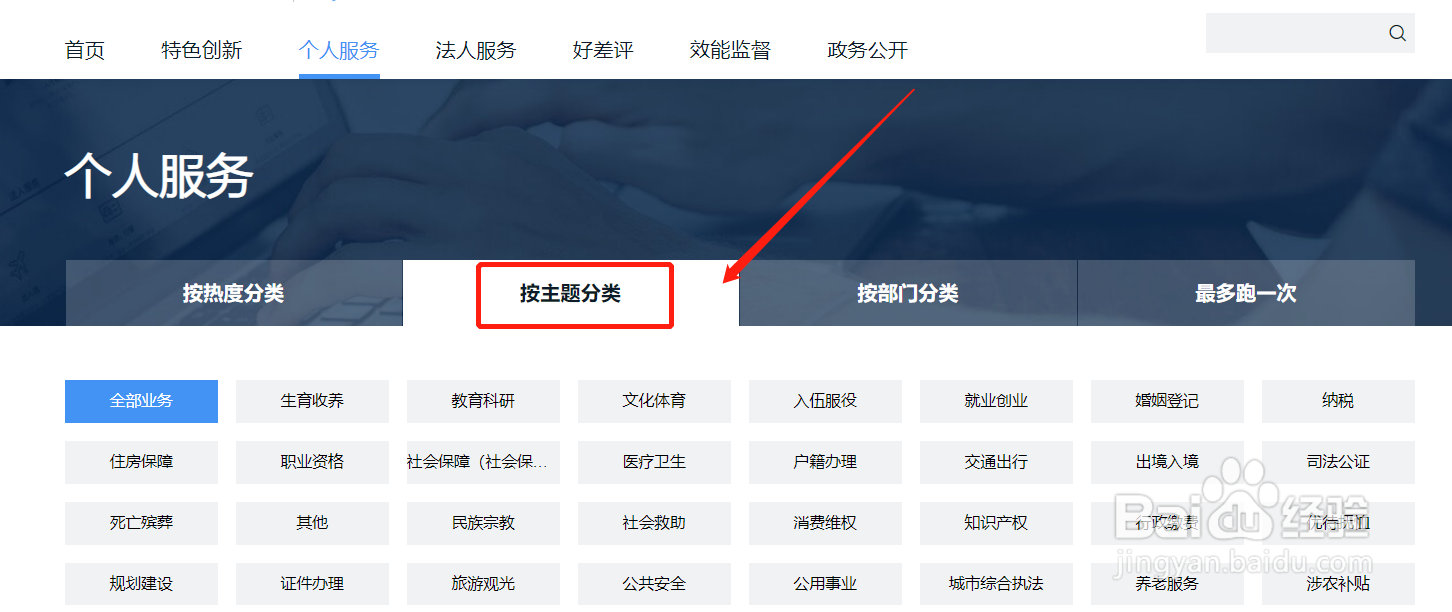
Task: Open the 法人服务 navigation item
Action: [x=476, y=50]
